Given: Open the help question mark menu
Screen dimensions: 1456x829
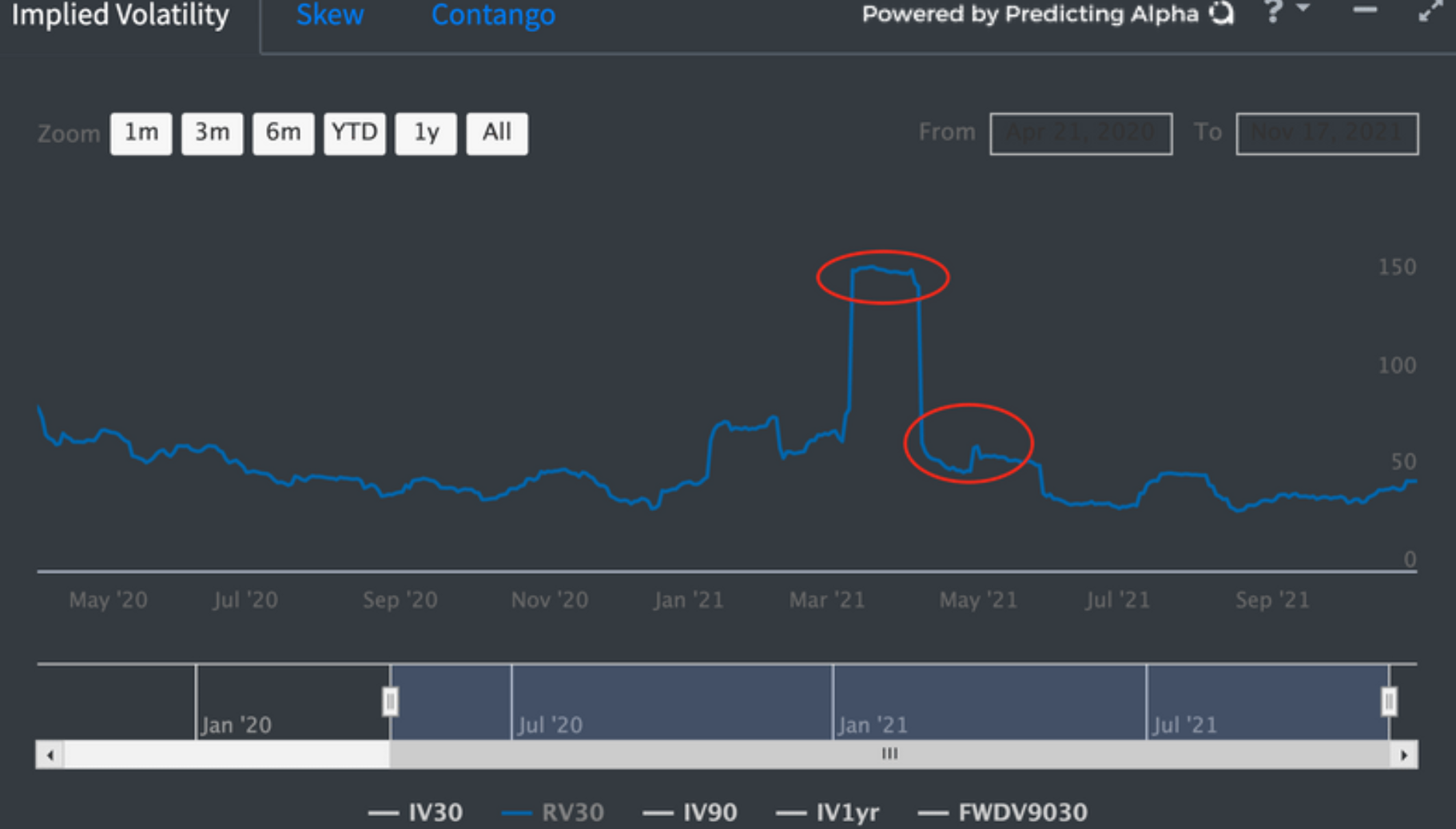Looking at the screenshot, I should [1273, 12].
